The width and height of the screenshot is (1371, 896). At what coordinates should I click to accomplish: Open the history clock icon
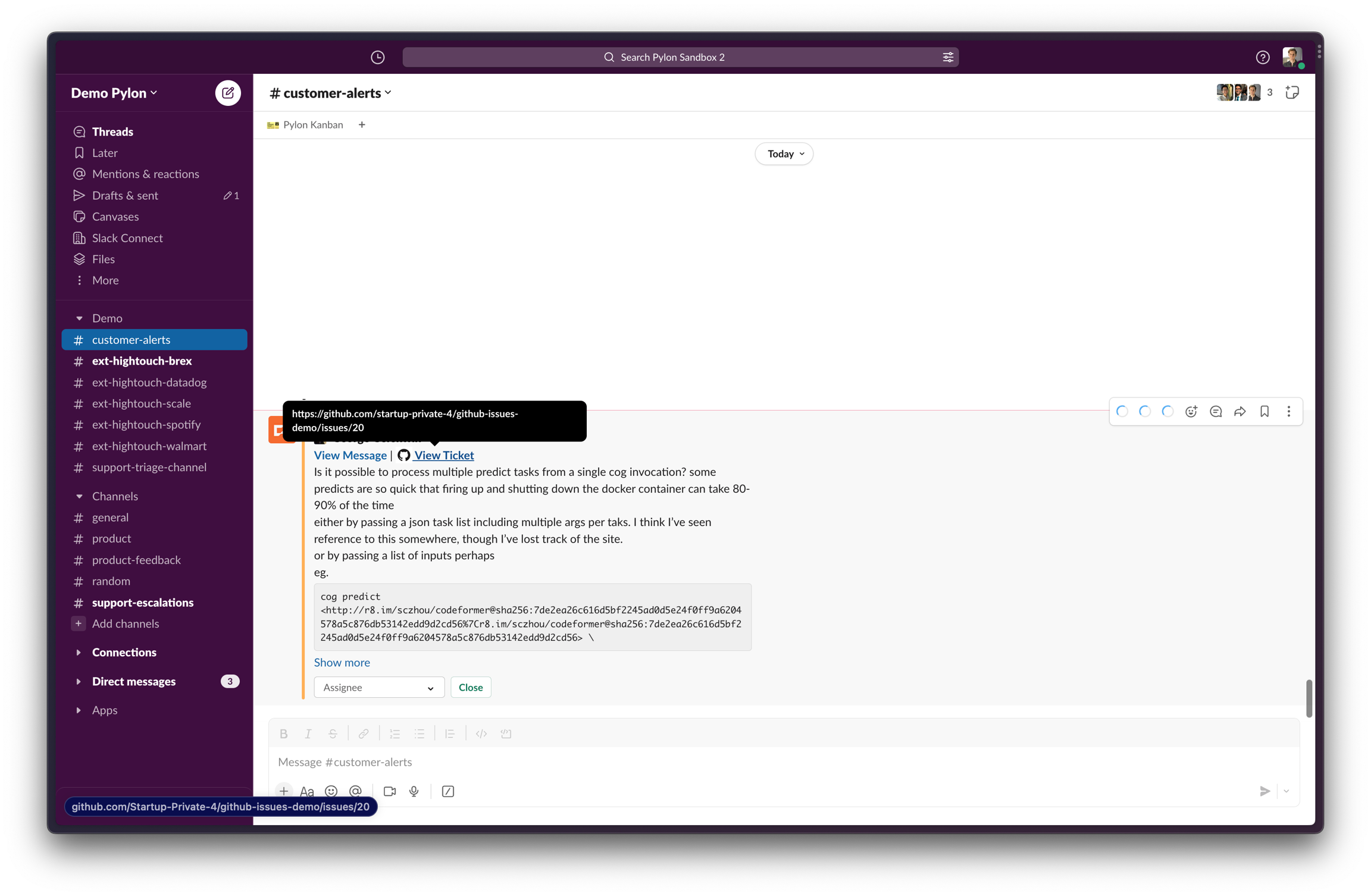(377, 57)
